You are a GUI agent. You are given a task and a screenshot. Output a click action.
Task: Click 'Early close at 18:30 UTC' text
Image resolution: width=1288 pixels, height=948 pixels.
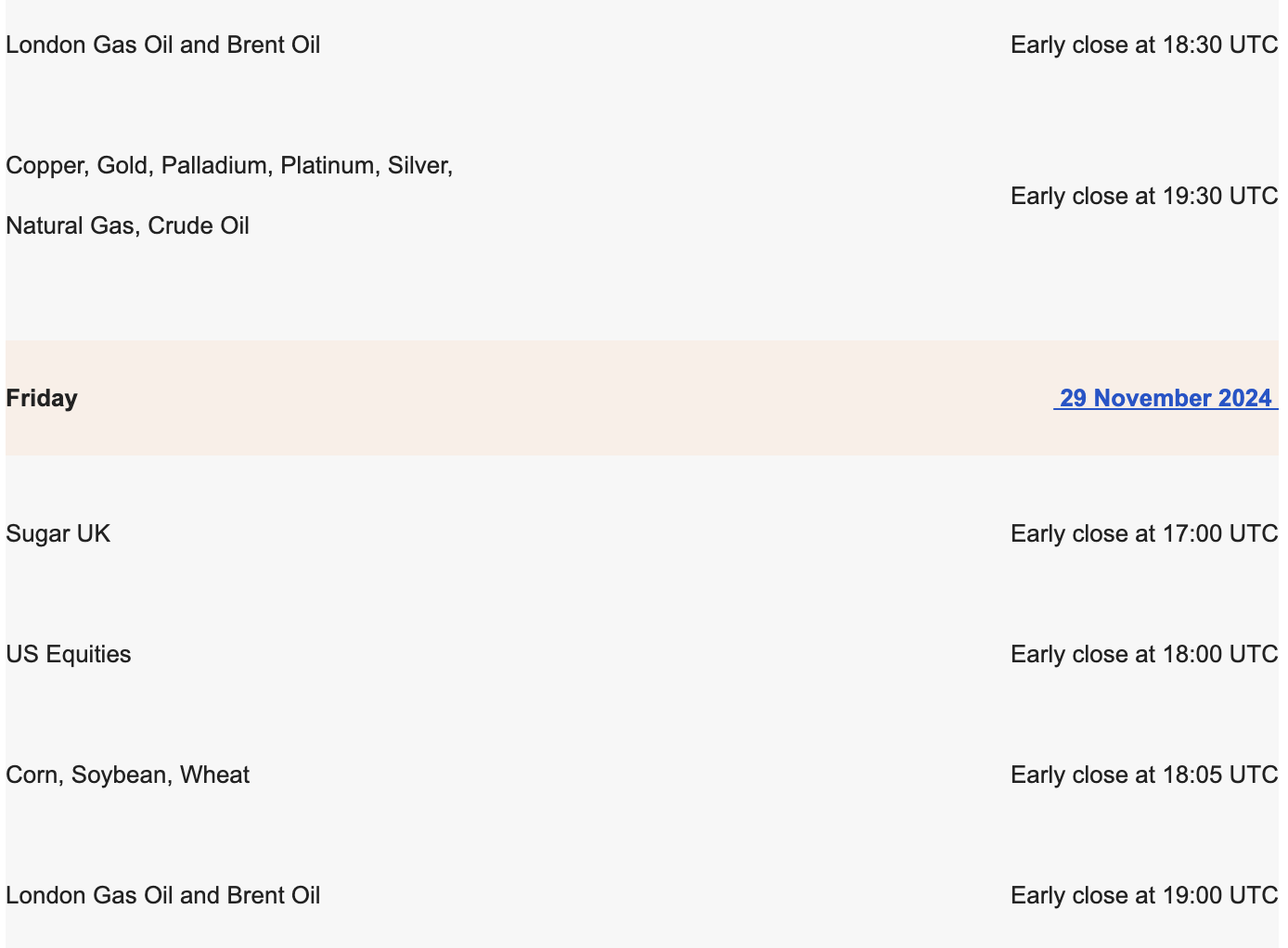pyautogui.click(x=1143, y=45)
